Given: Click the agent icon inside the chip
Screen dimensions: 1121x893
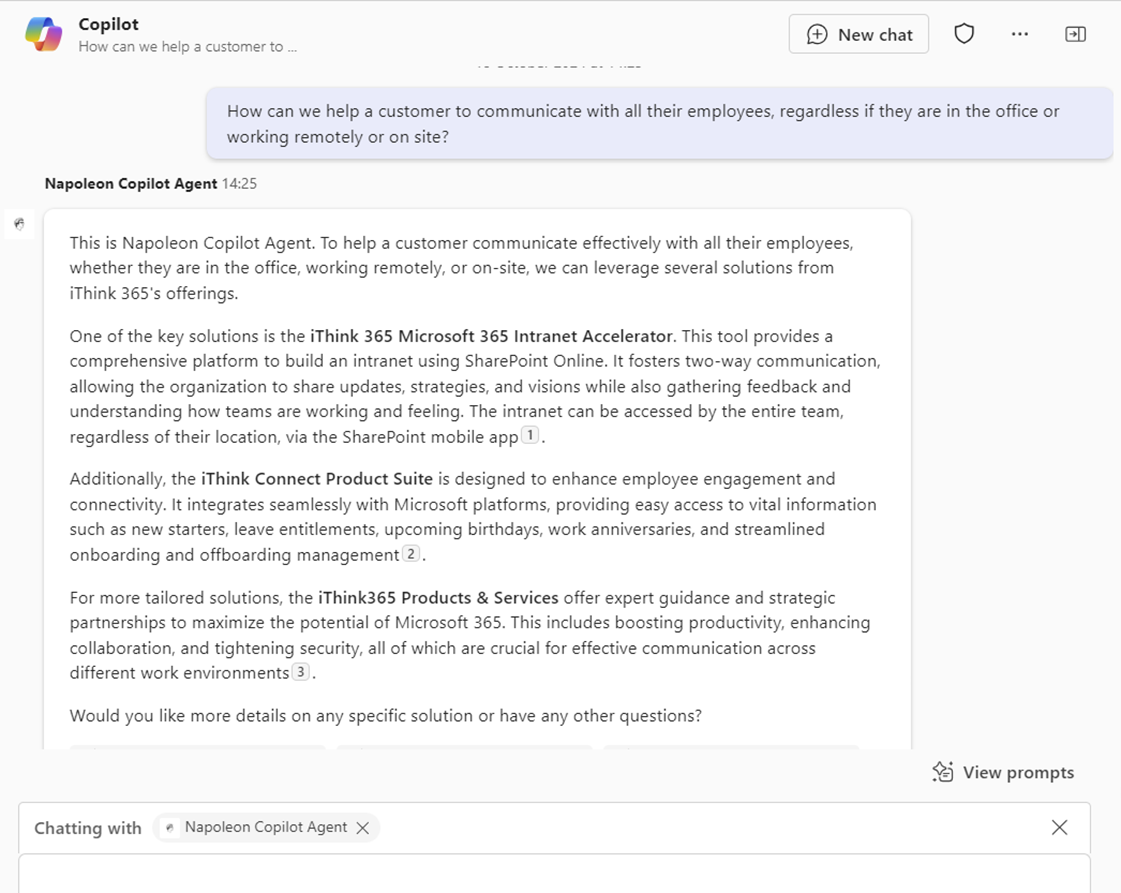Looking at the screenshot, I should point(170,828).
